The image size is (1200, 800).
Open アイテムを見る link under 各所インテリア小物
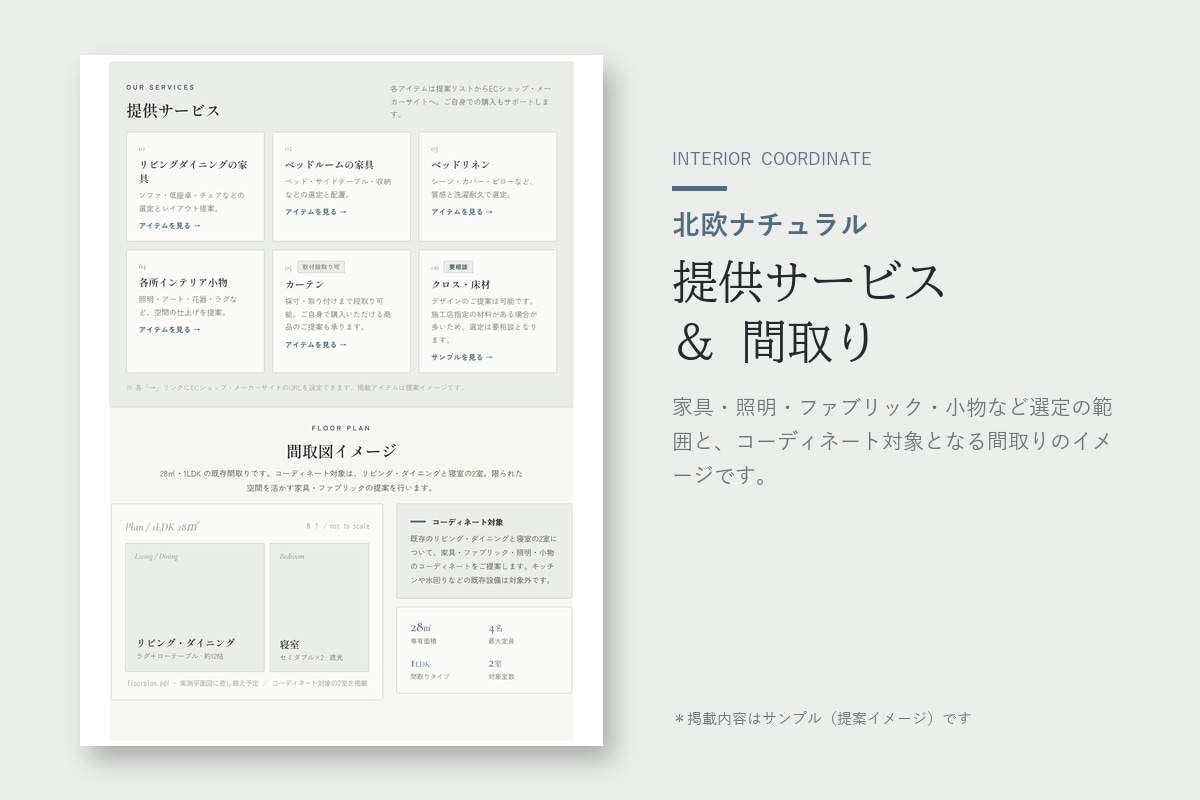[x=169, y=330]
